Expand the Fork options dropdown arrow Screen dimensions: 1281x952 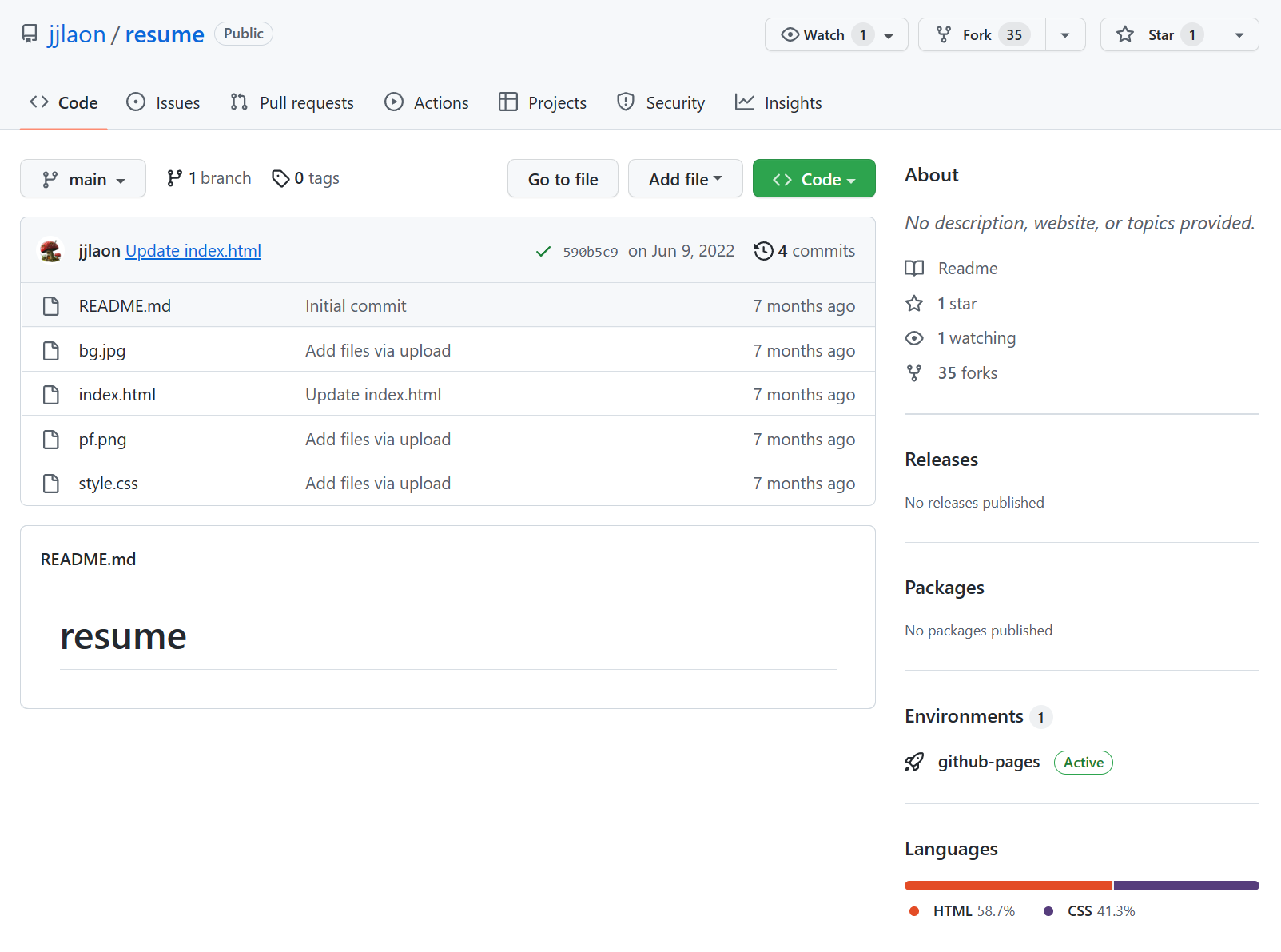pyautogui.click(x=1065, y=34)
